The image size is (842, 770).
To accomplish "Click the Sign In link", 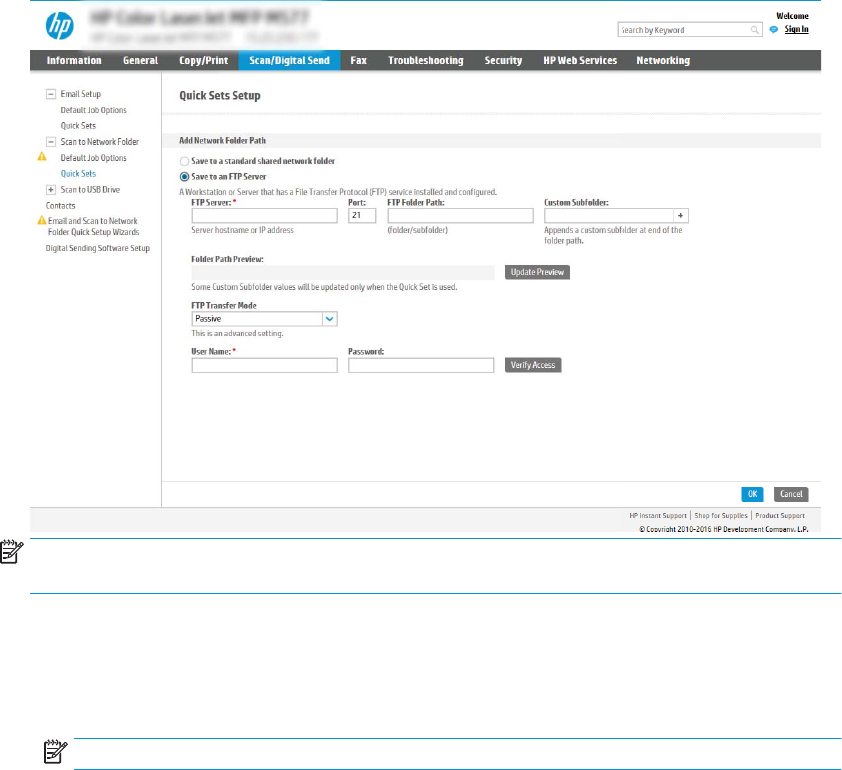I will [796, 30].
